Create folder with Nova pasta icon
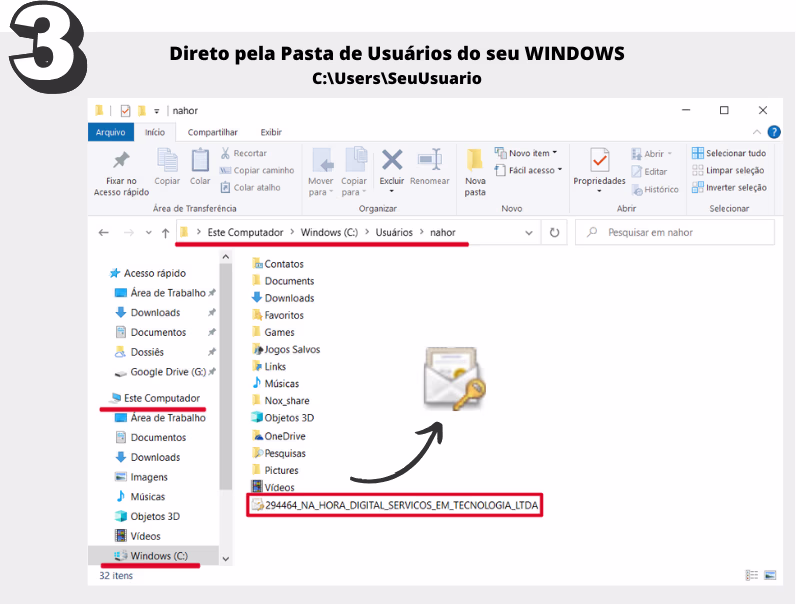The width and height of the screenshot is (796, 605). pyautogui.click(x=475, y=160)
